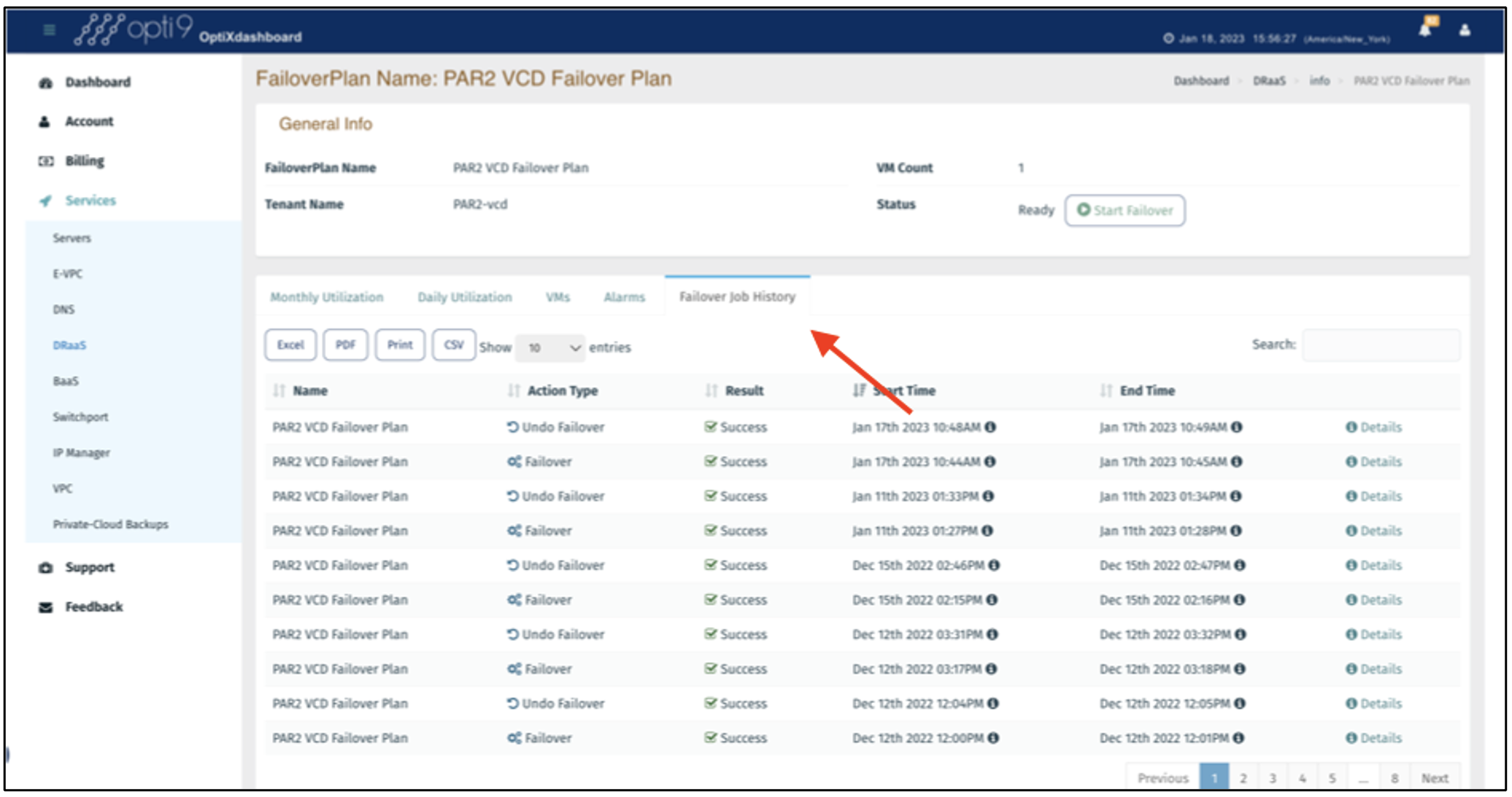Open BaaS in the sidebar
This screenshot has width=1512, height=797.
pos(65,381)
